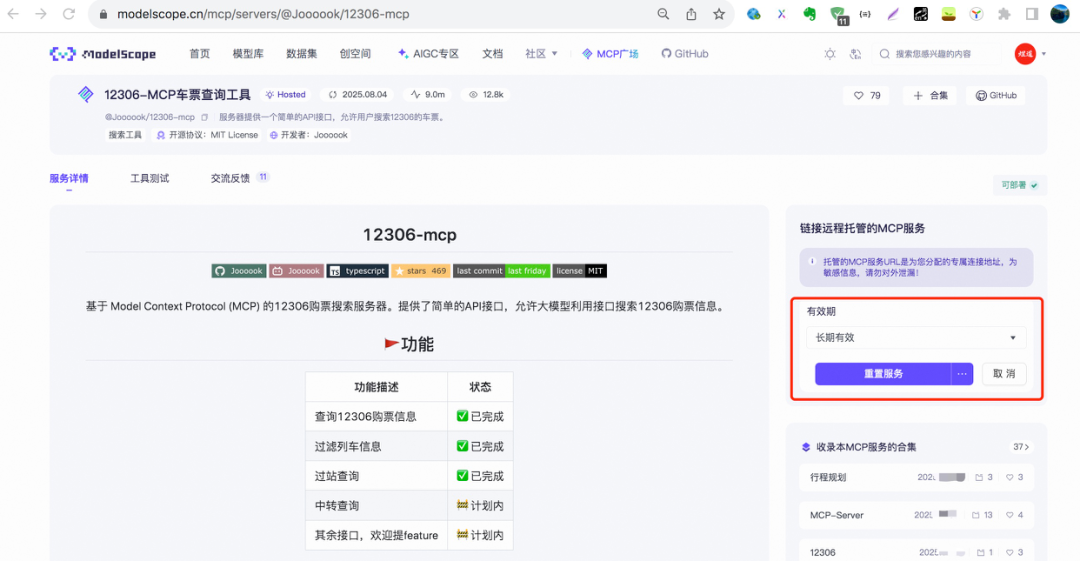Open the browser side panel icon
This screenshot has width=1080, height=561.
[x=1032, y=14]
